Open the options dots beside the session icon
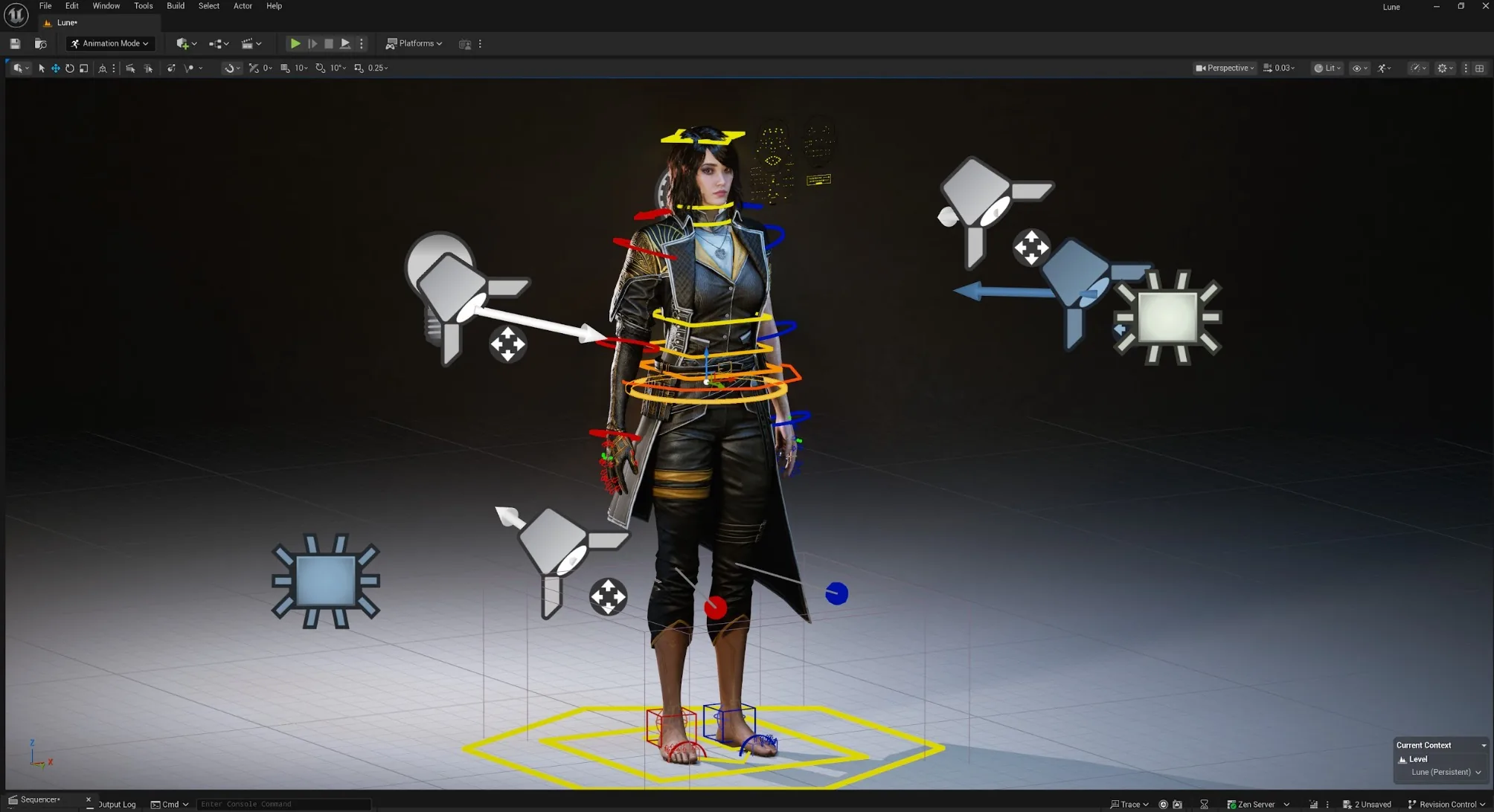Viewport: 1494px width, 812px height. tap(480, 44)
